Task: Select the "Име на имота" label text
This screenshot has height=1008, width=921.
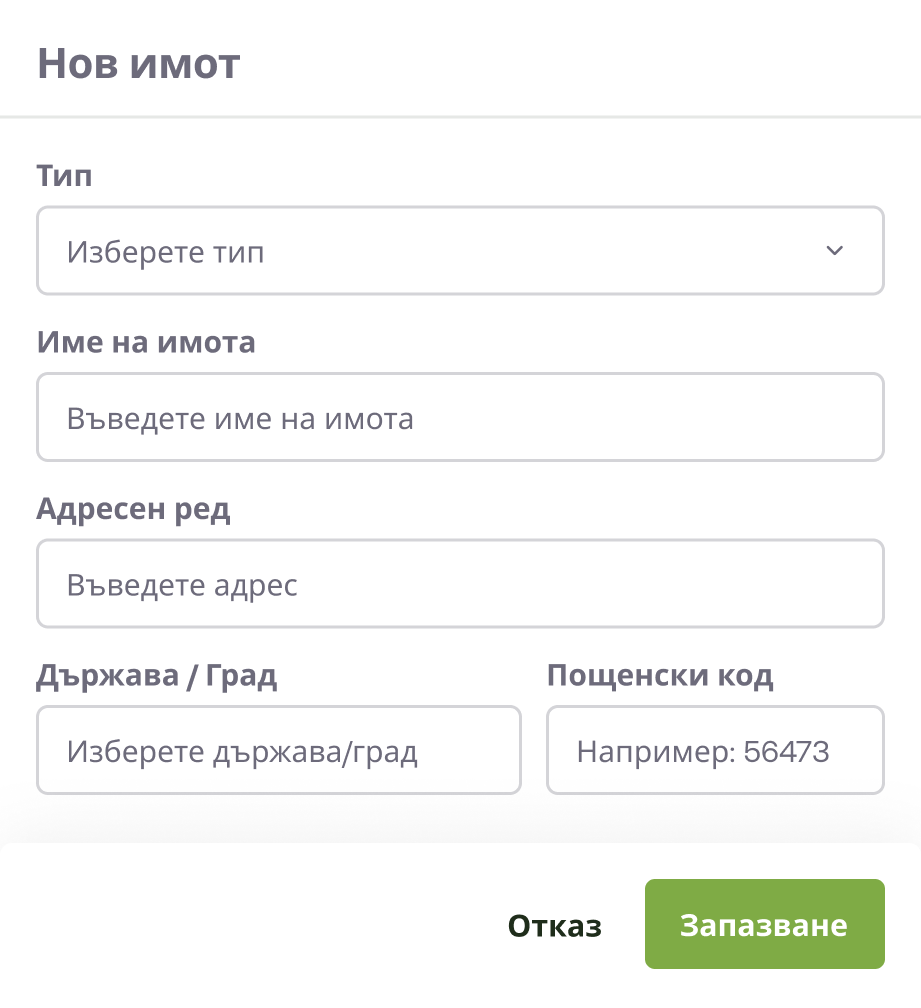Action: coord(146,342)
